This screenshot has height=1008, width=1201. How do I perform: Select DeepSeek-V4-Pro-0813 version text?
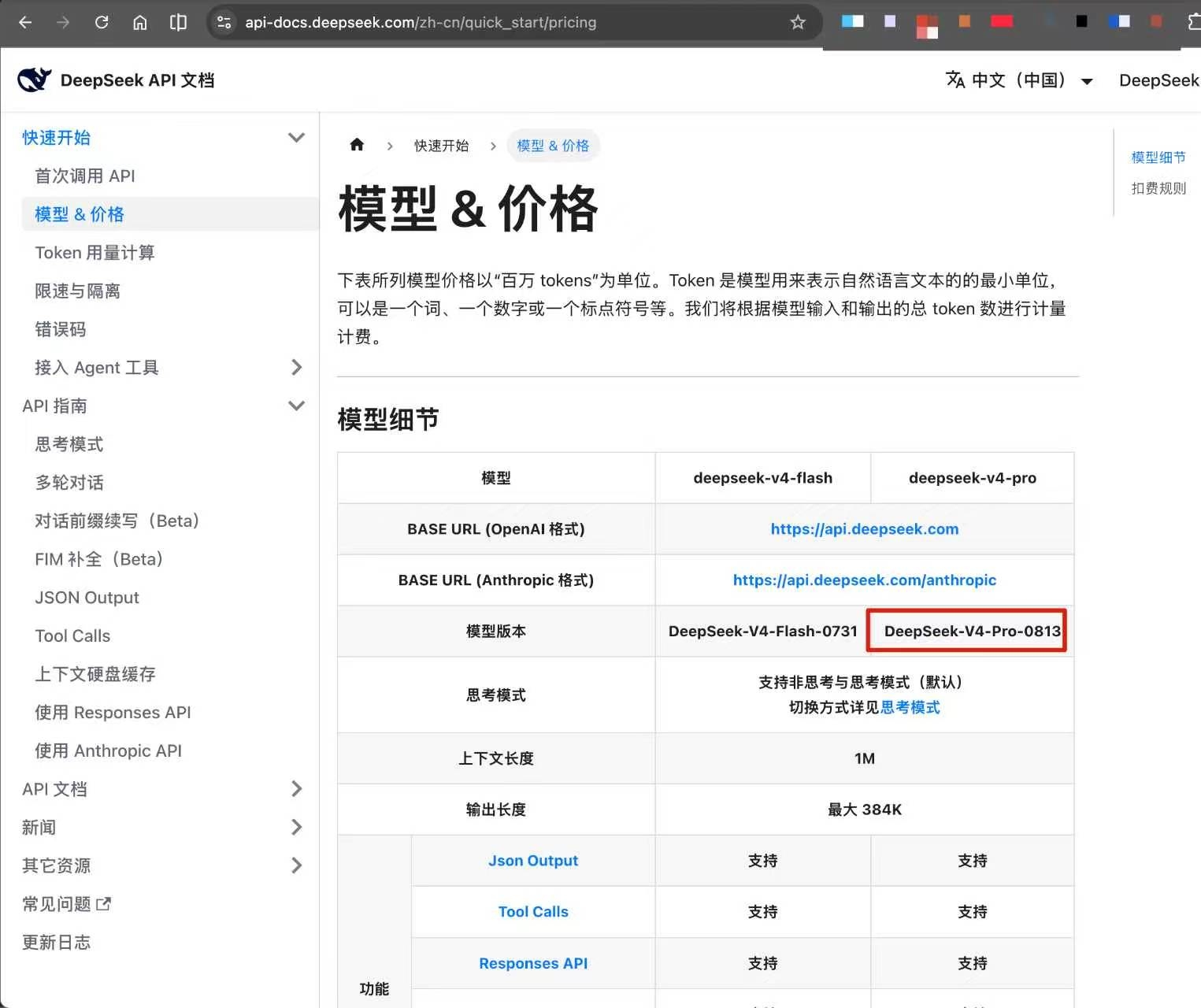tap(973, 631)
